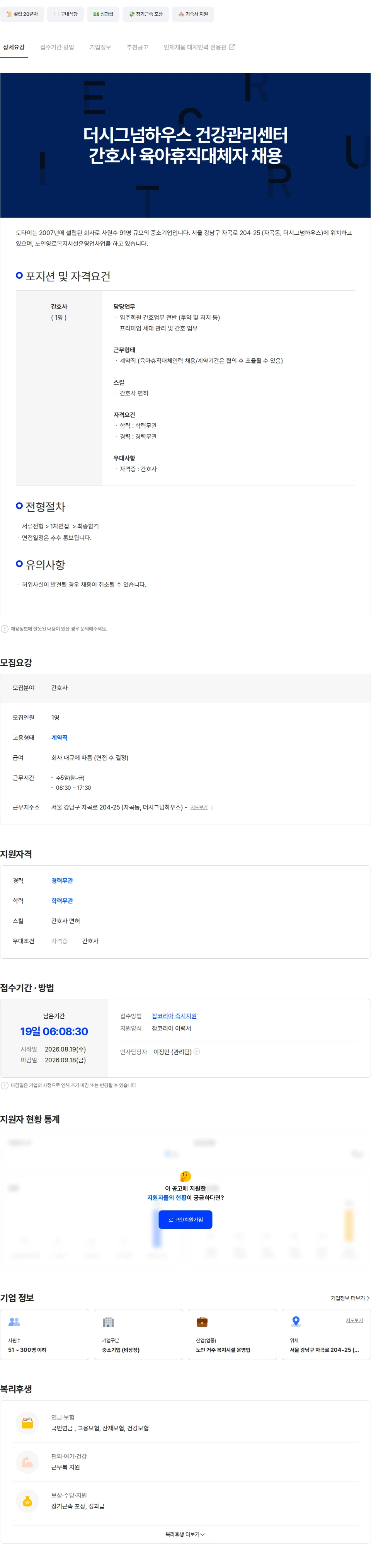Click 51 ~ 300명 이하 text

27,1350
